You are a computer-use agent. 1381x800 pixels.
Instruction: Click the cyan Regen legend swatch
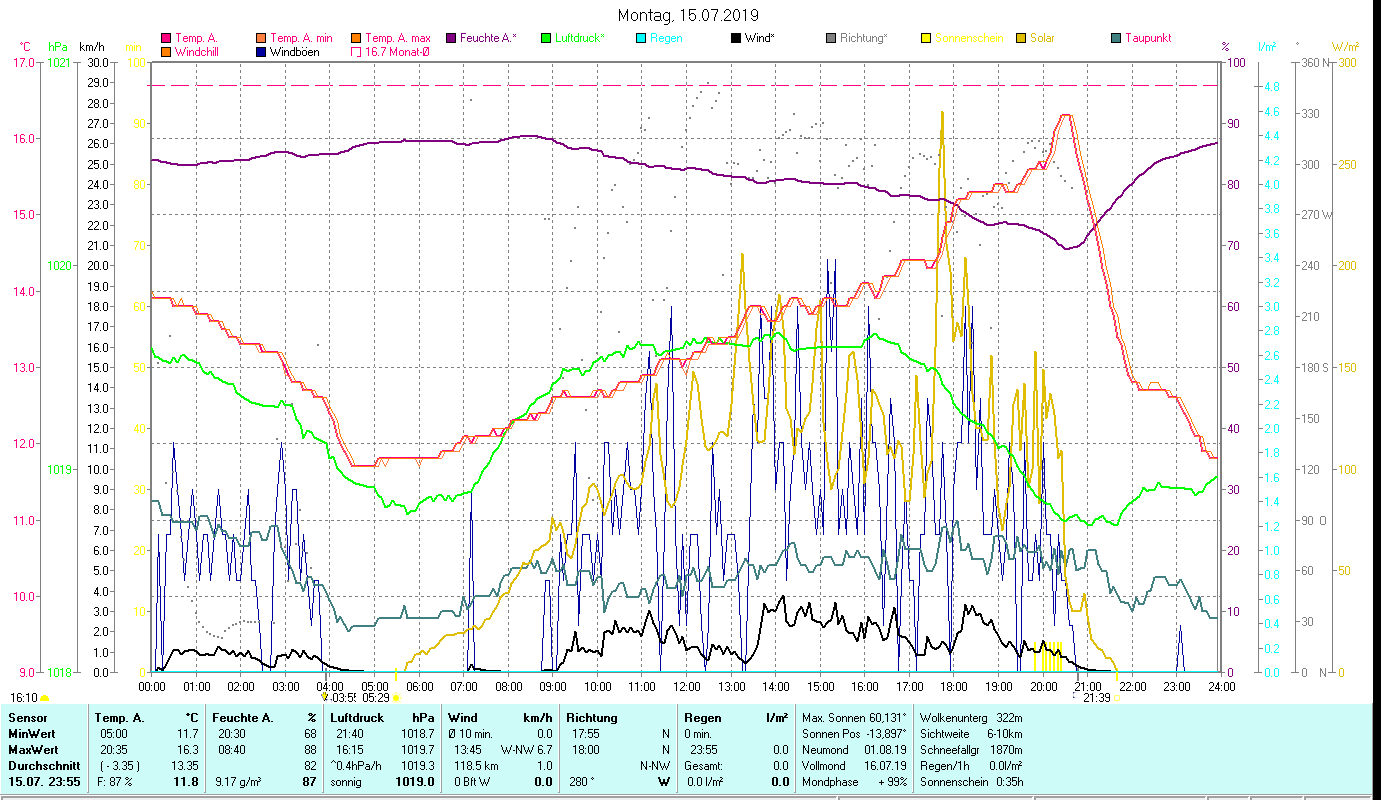tap(641, 38)
